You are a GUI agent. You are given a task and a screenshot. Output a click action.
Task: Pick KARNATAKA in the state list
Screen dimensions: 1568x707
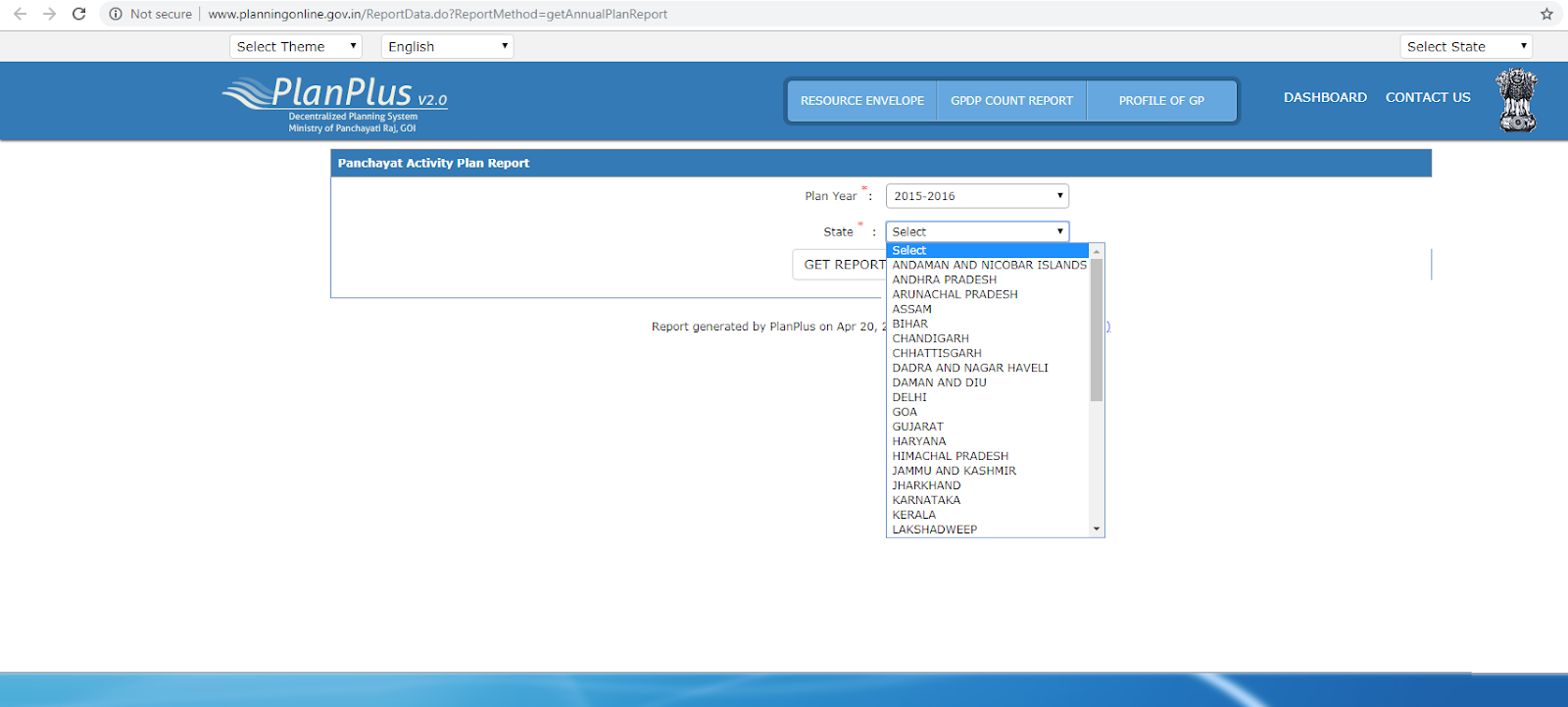coord(987,500)
